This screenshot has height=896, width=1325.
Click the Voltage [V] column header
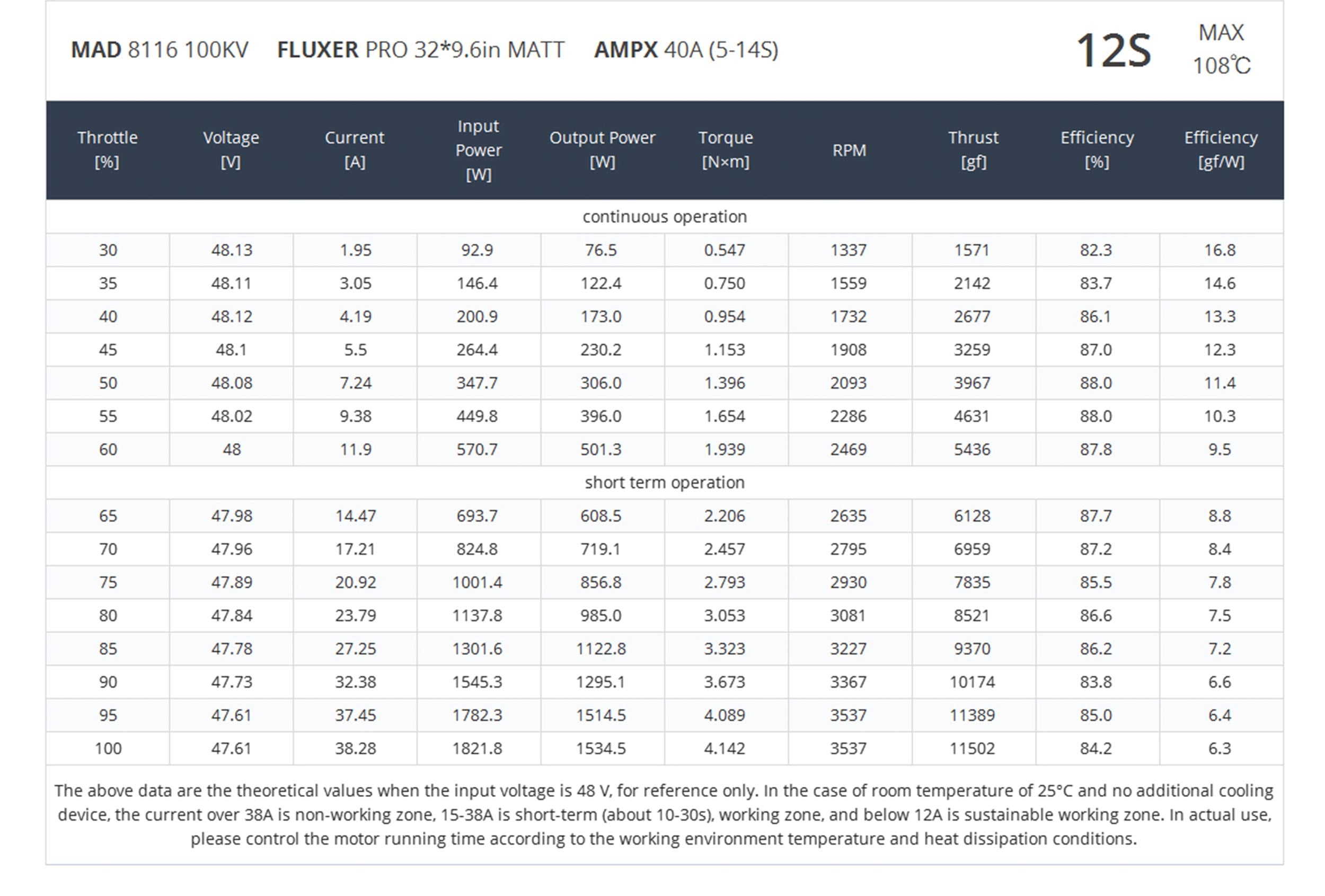[x=231, y=150]
